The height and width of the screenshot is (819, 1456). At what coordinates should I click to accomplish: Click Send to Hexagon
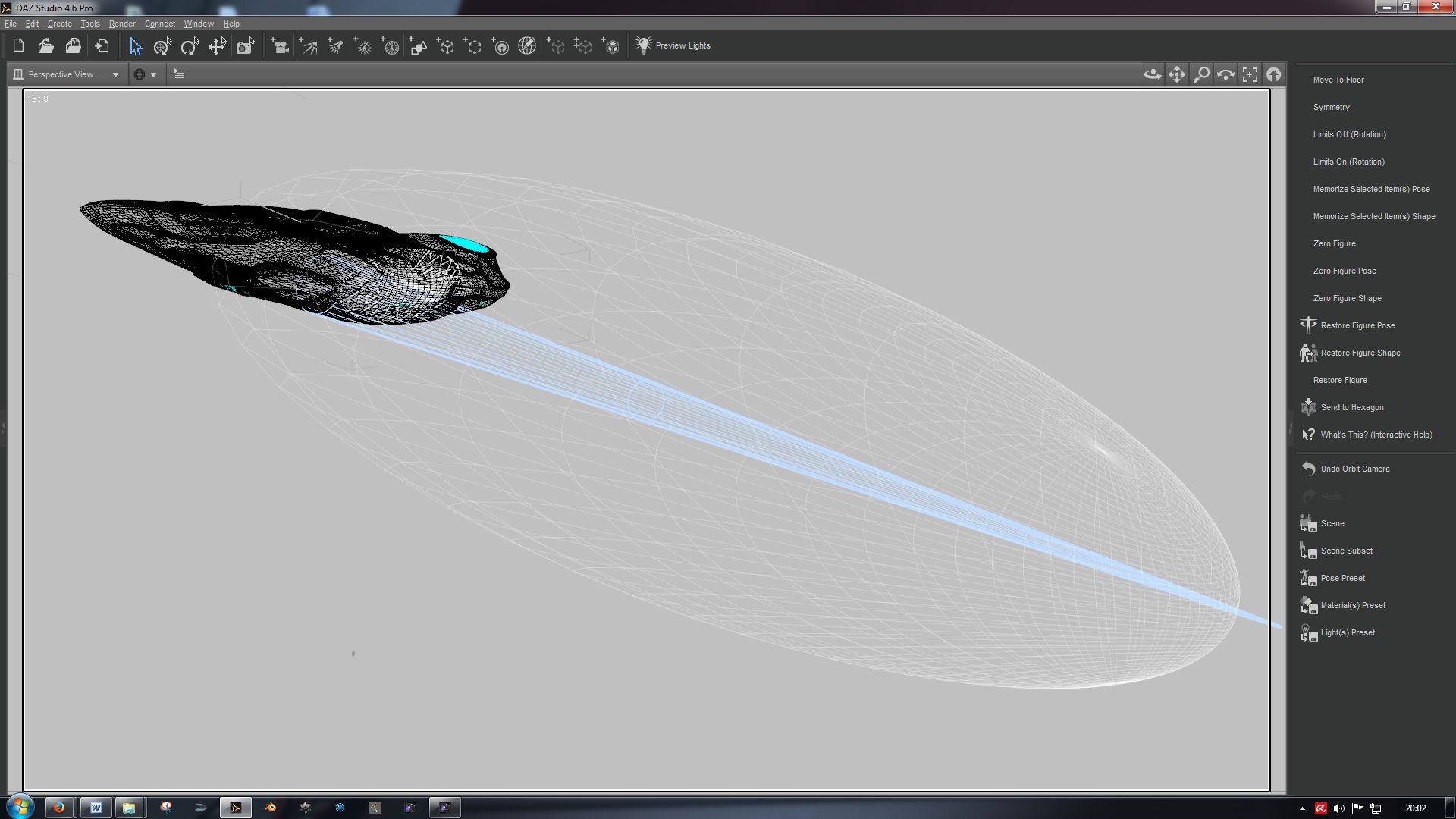pos(1351,407)
